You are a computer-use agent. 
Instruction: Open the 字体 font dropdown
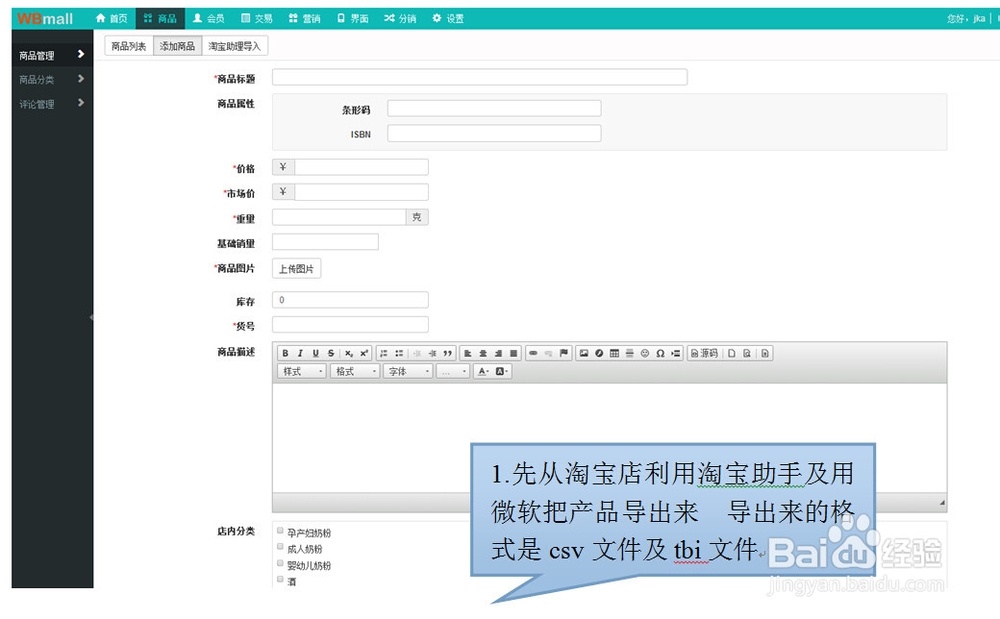click(x=406, y=372)
